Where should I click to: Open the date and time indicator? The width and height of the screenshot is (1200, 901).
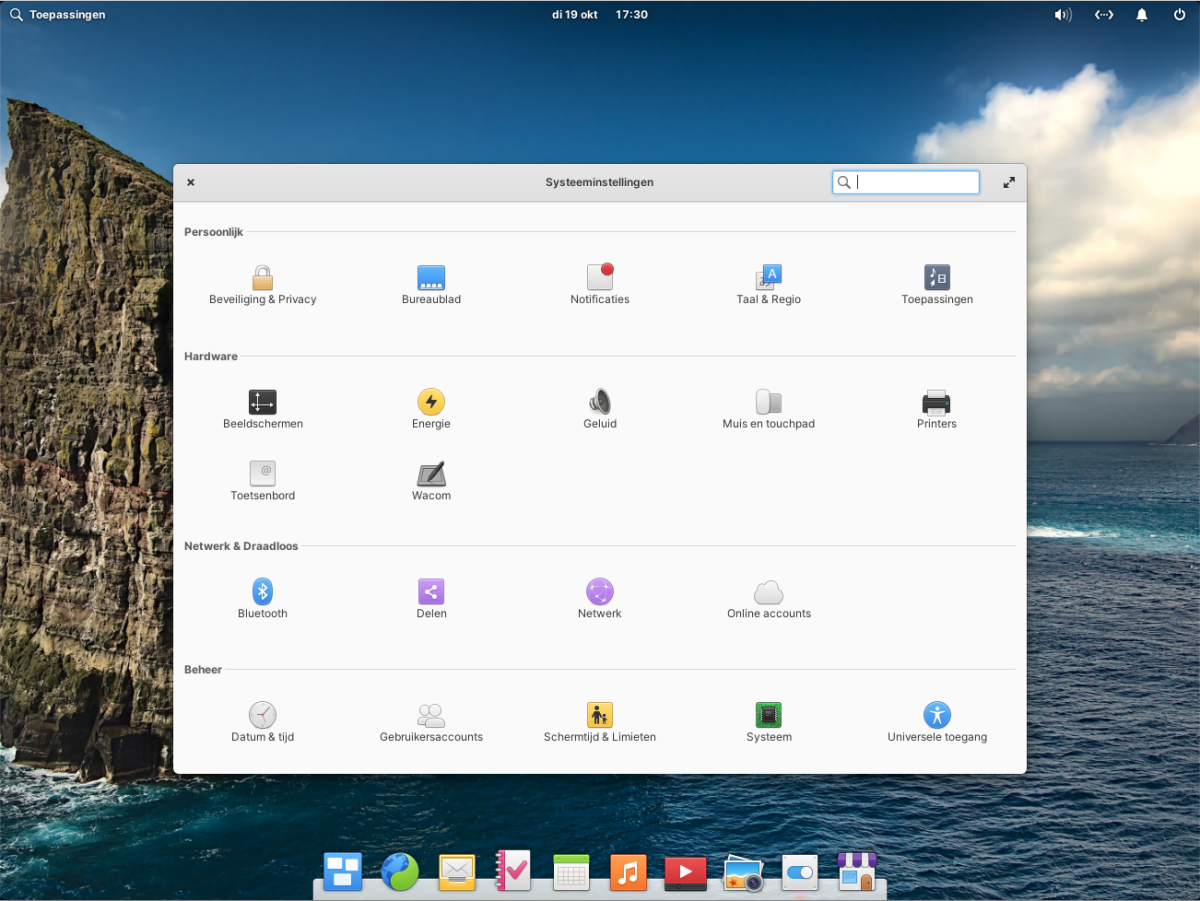coord(600,15)
